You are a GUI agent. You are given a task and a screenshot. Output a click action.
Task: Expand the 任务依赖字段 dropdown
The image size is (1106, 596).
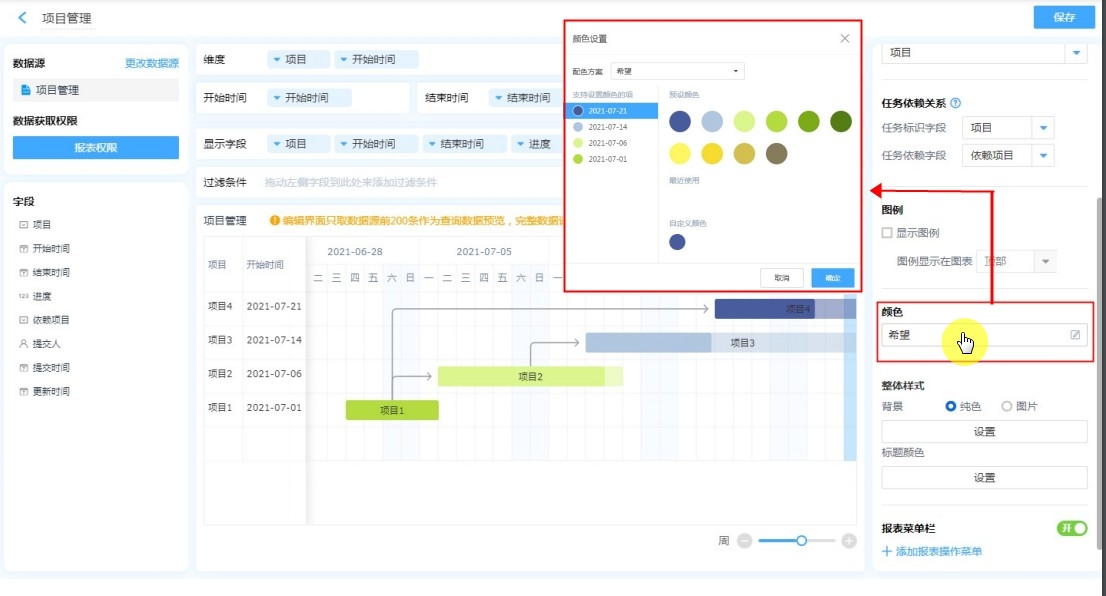click(1043, 155)
